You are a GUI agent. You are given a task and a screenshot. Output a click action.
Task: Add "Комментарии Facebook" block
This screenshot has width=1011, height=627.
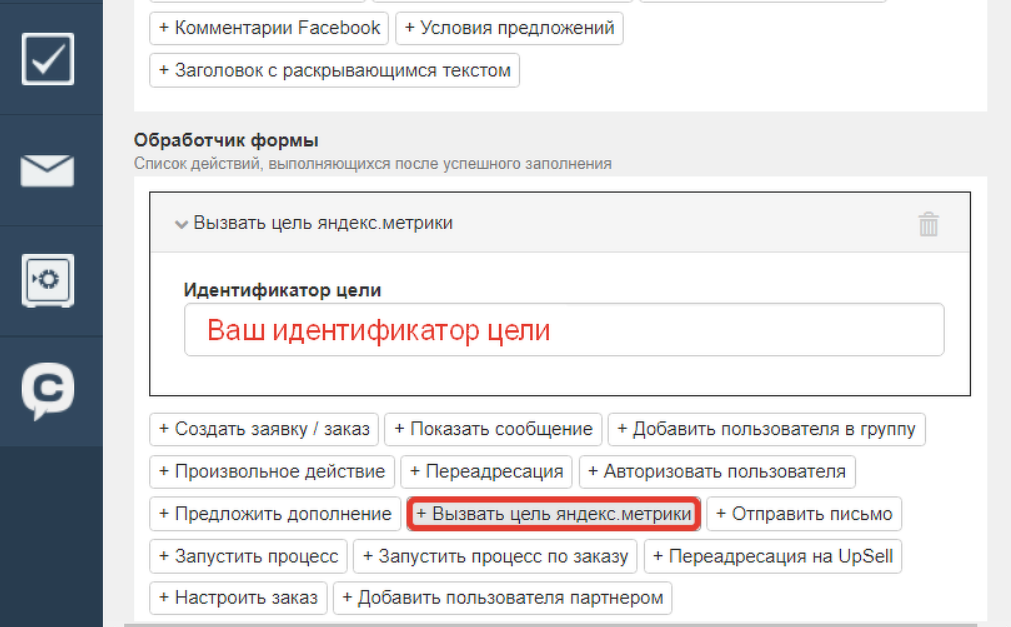(269, 28)
